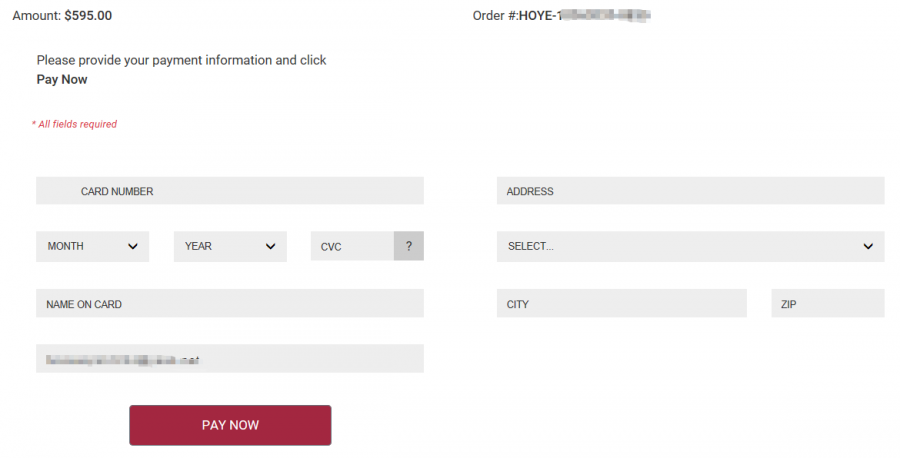
Task: Click the $595.00 amount value
Action: pyautogui.click(x=88, y=16)
